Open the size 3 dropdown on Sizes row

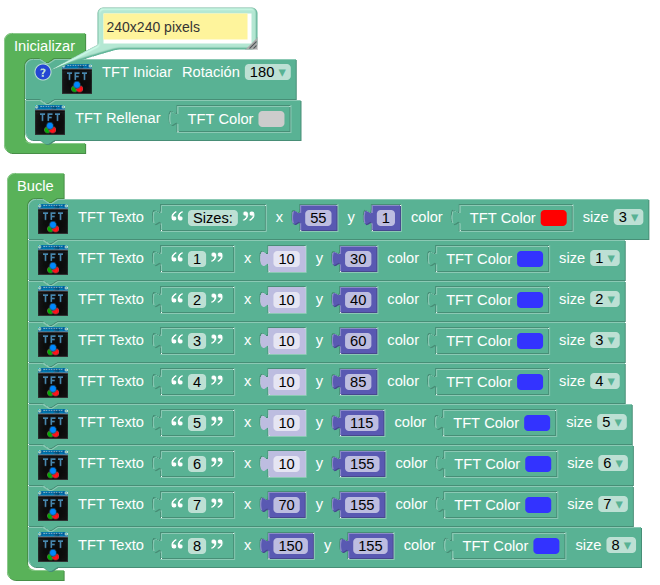point(628,217)
